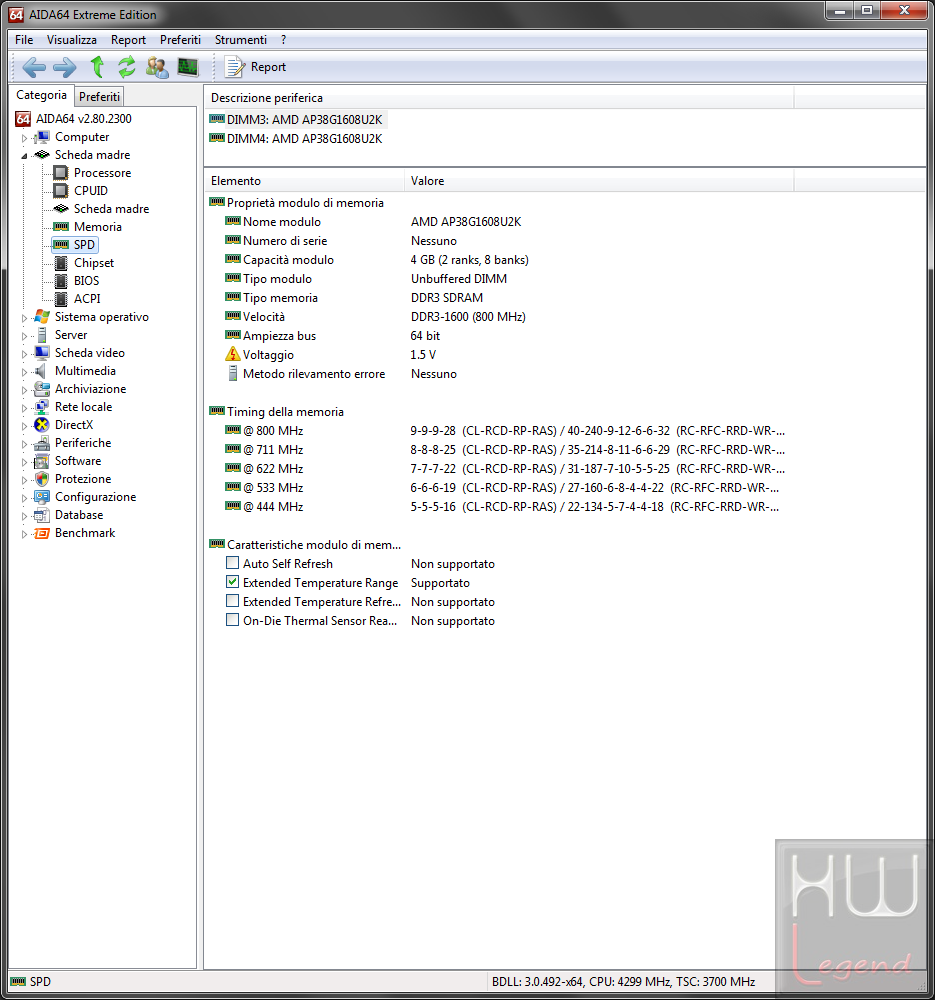Expand the Scheda video node

24,353
